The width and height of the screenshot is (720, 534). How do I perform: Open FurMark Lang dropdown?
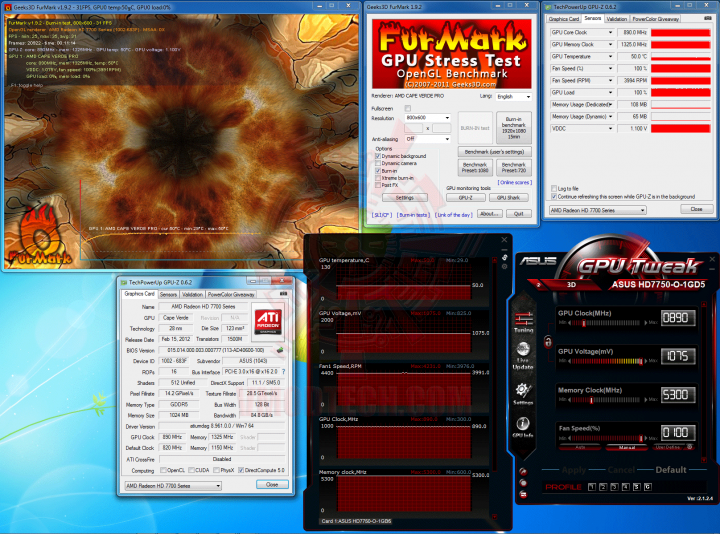pos(513,97)
